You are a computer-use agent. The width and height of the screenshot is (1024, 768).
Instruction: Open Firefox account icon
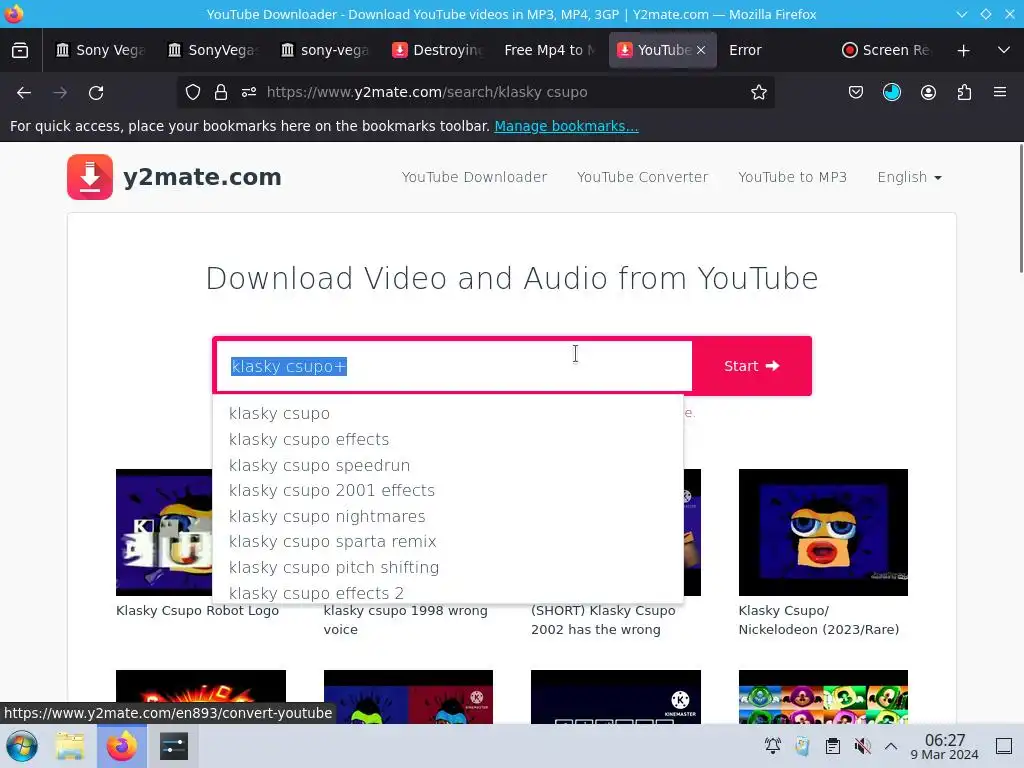click(928, 93)
